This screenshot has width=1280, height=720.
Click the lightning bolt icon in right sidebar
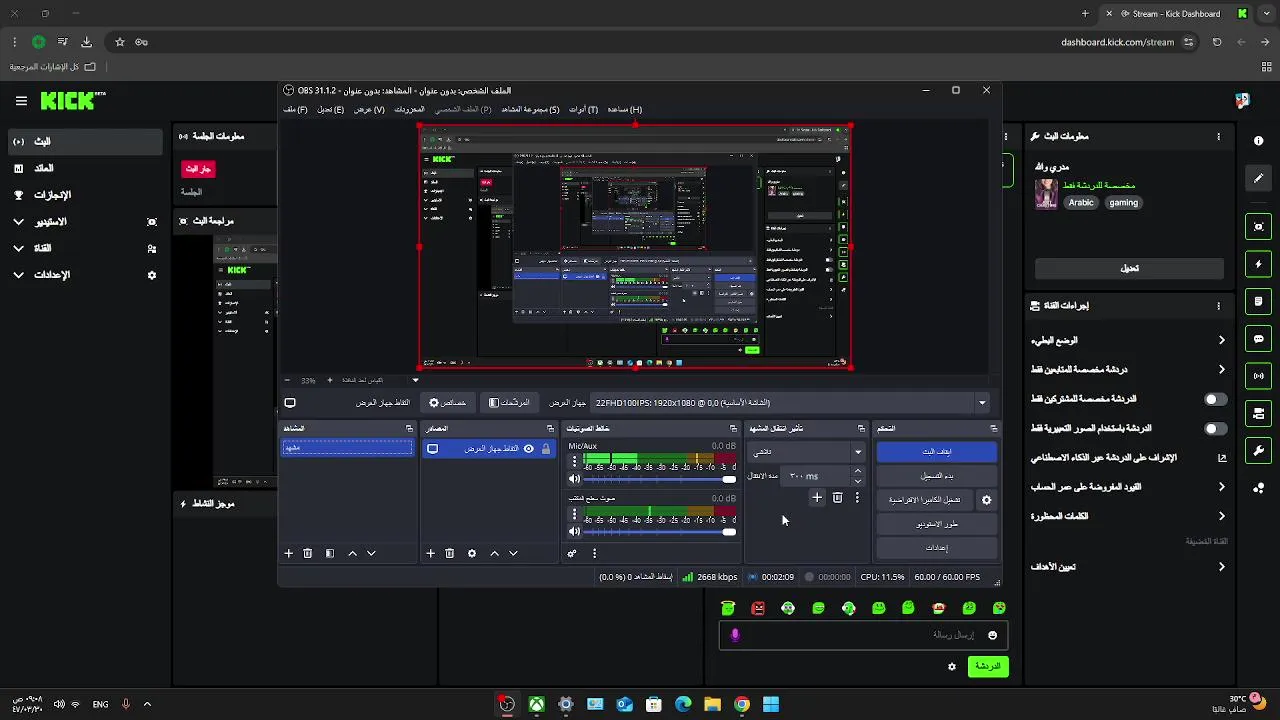1258,264
